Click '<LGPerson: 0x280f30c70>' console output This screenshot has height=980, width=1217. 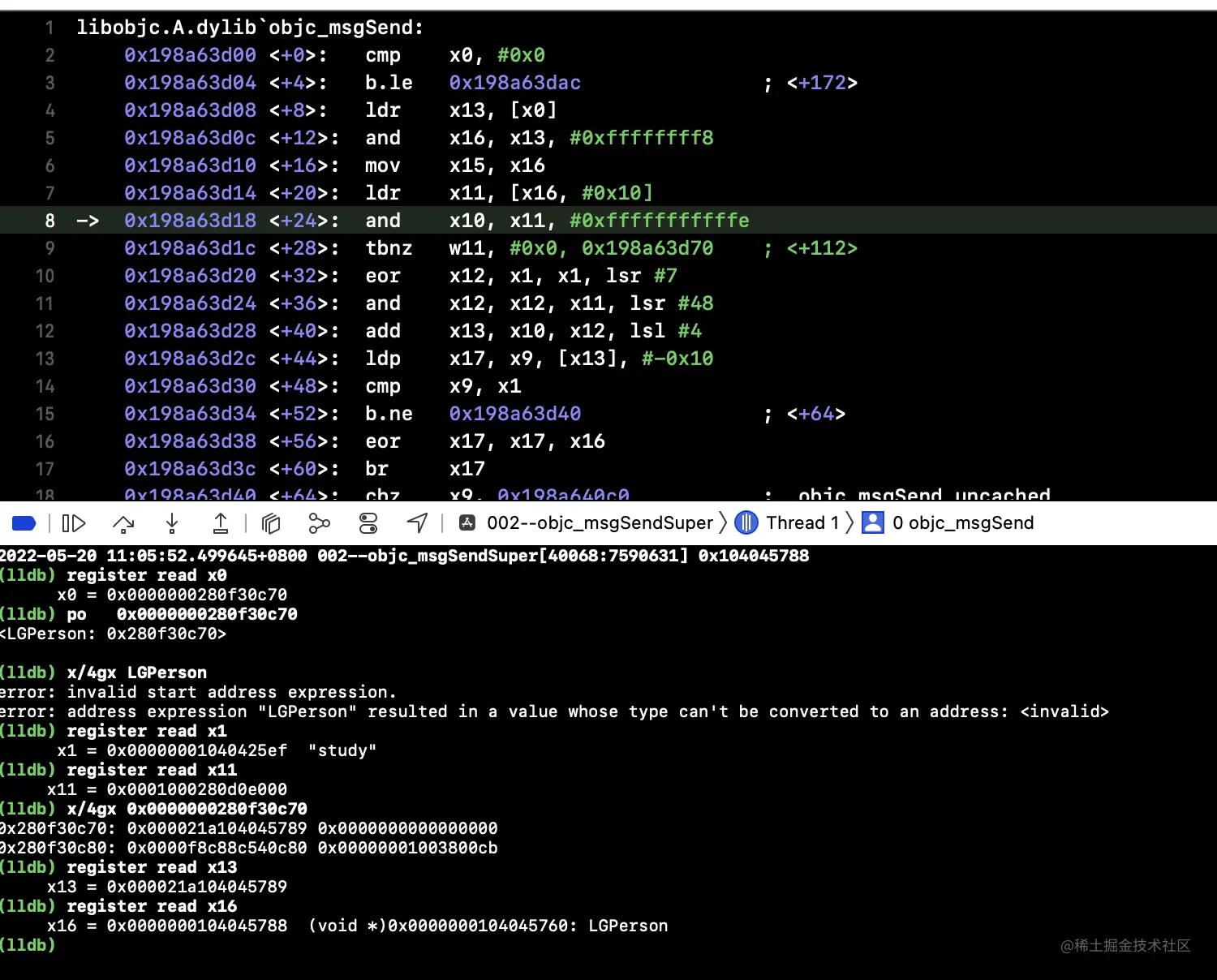(x=114, y=634)
